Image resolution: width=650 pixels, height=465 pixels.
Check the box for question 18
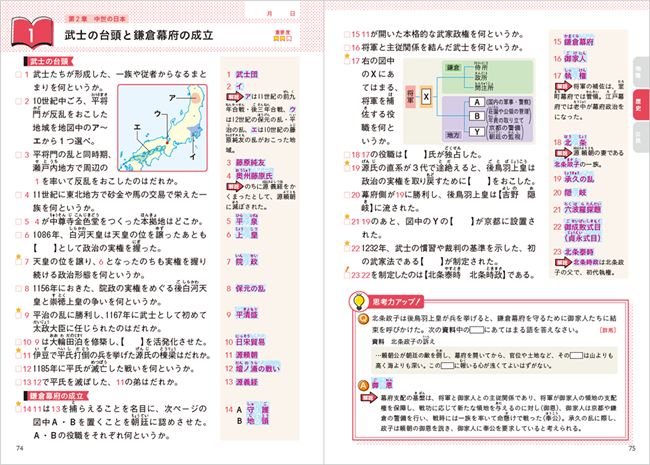coord(347,155)
